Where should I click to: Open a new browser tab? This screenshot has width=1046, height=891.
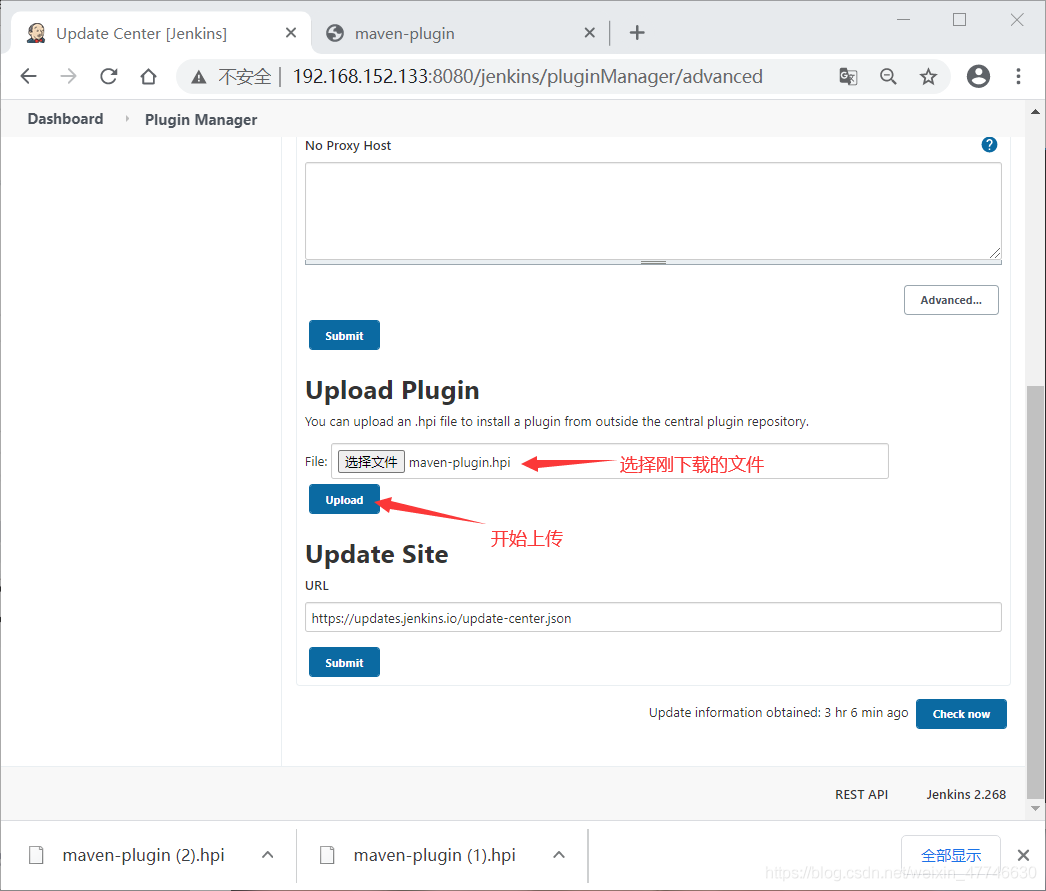[637, 33]
